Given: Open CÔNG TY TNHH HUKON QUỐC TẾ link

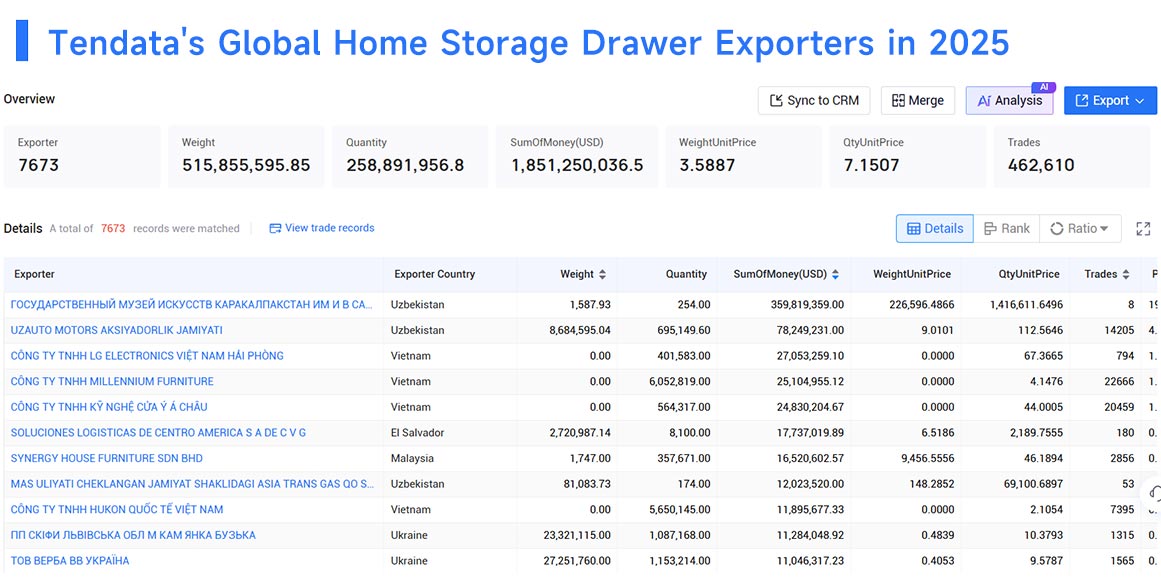Looking at the screenshot, I should click(116, 509).
